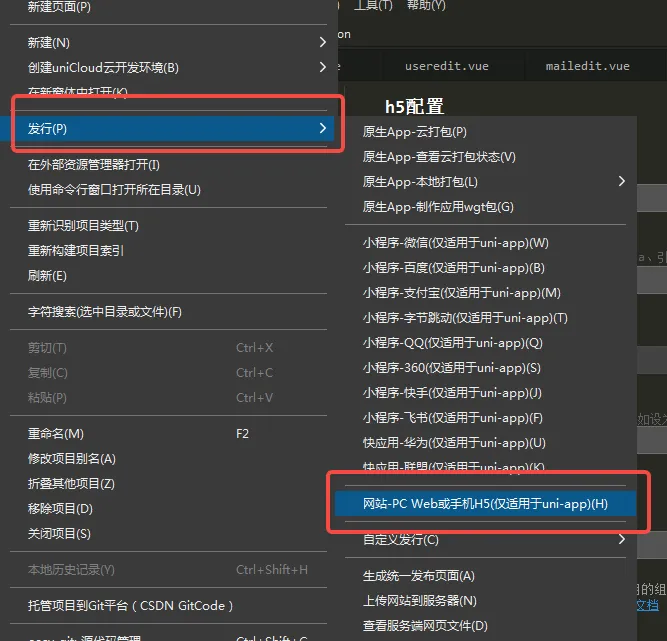667x641 pixels.
Task: Switch to the useredit.vue tab
Action: tap(447, 66)
